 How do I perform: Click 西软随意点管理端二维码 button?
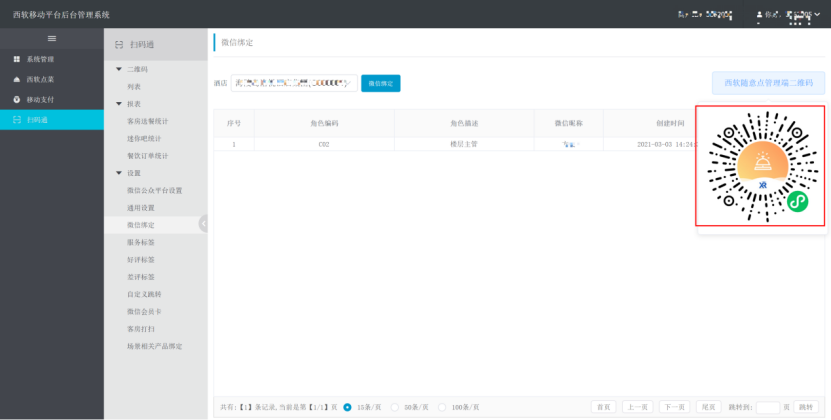click(x=768, y=83)
